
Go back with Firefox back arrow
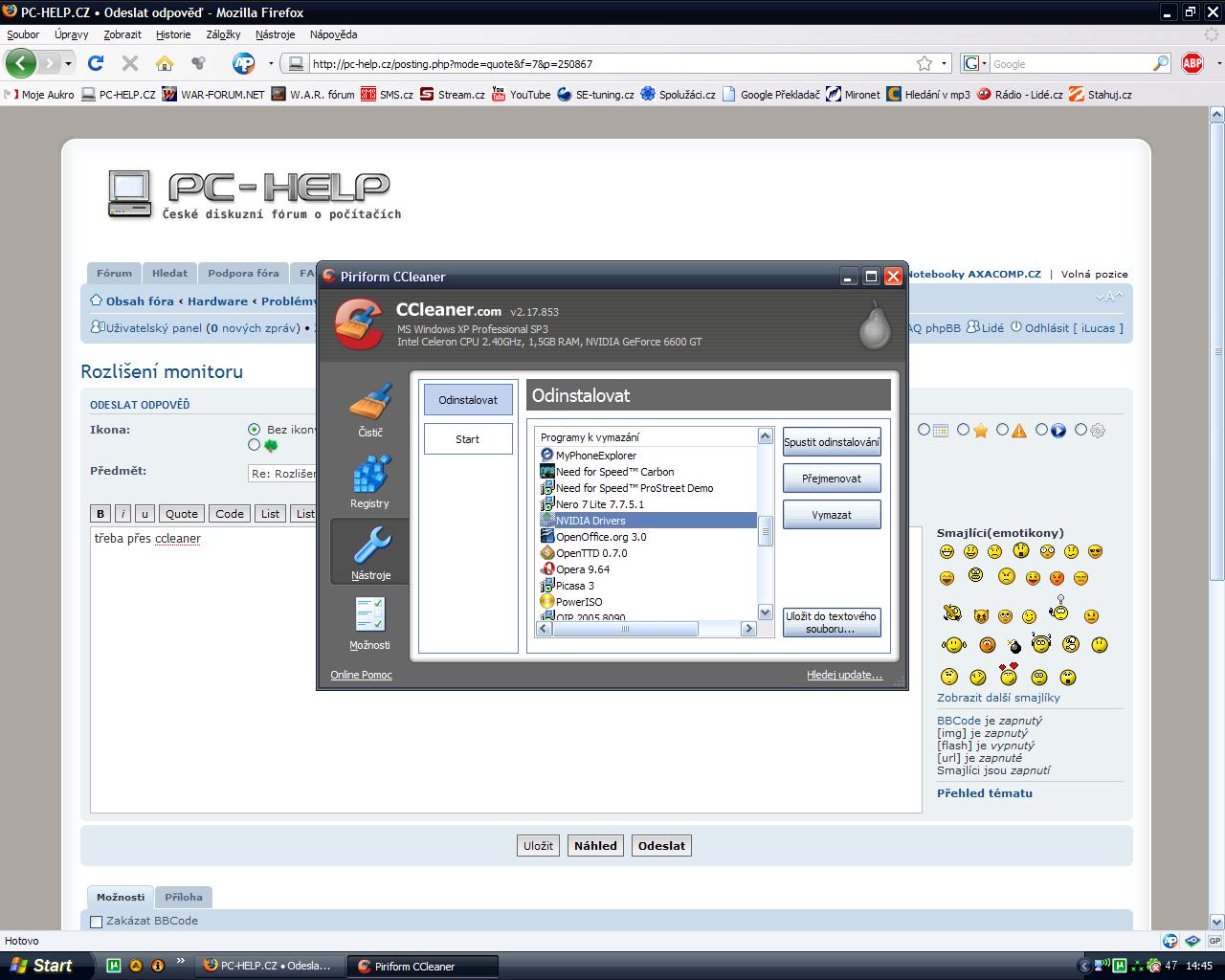(x=21, y=63)
